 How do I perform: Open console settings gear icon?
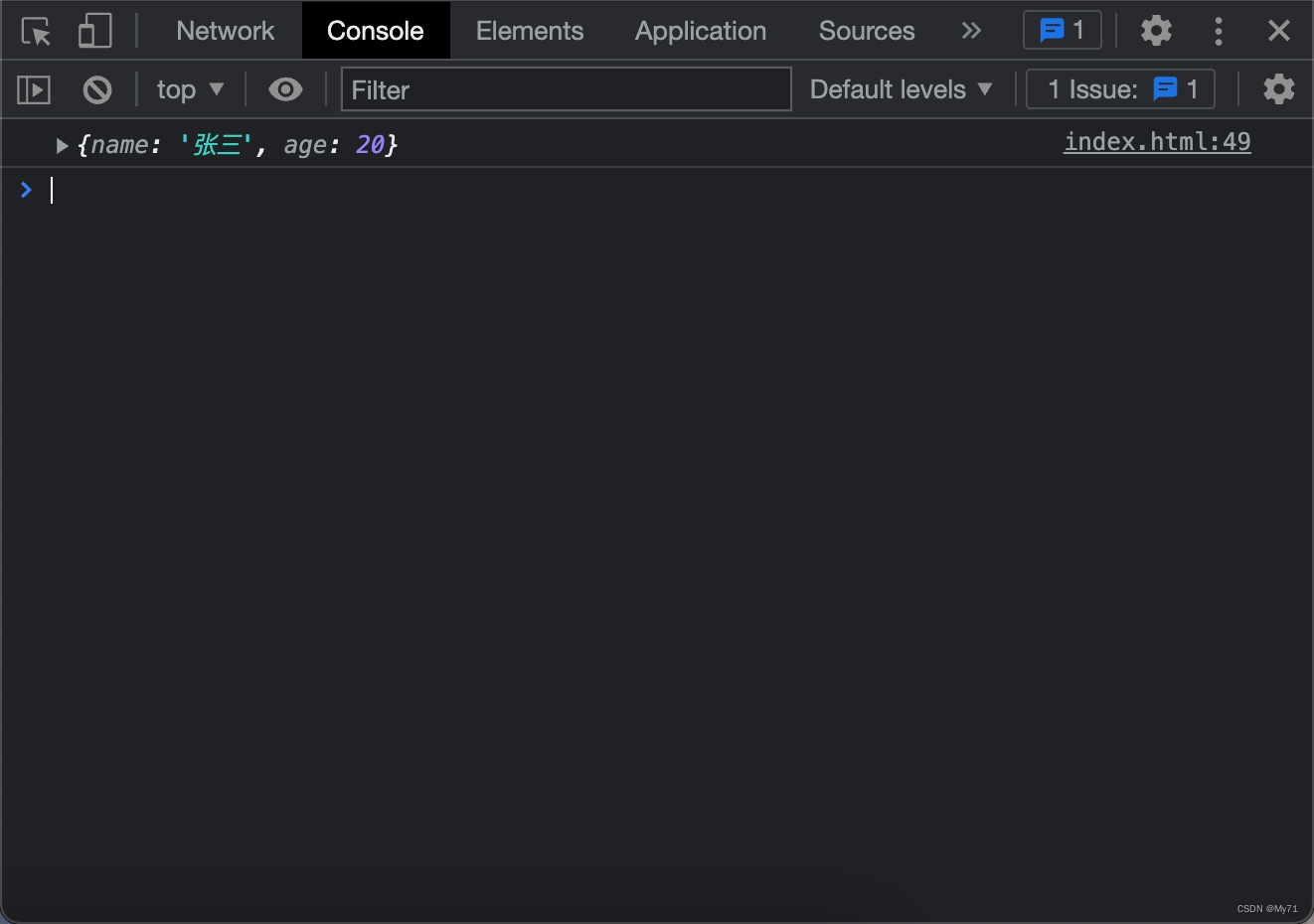click(x=1278, y=90)
